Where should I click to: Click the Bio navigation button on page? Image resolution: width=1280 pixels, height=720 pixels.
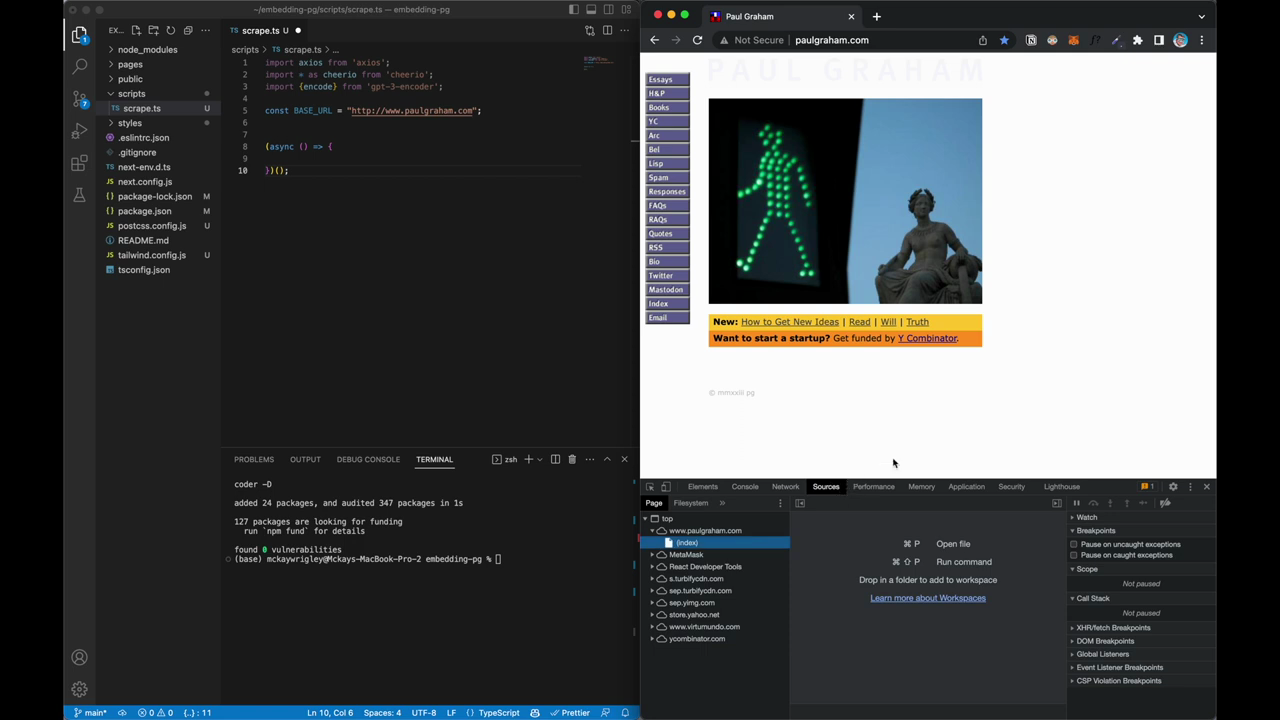click(x=667, y=262)
